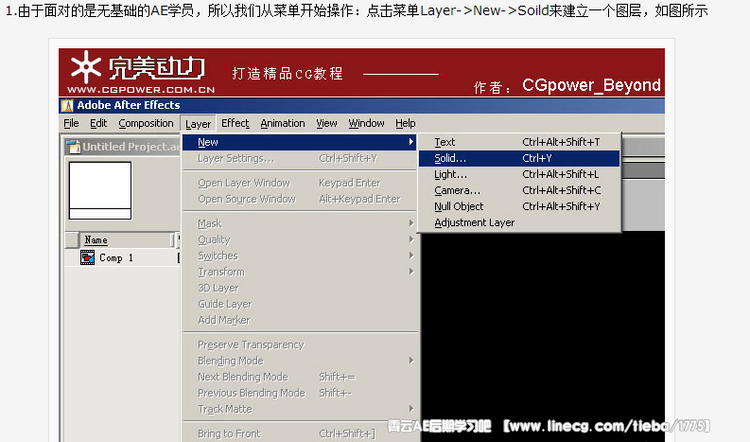This screenshot has height=442, width=750.
Task: Click Next Blending Mode entry
Action: 299,377
